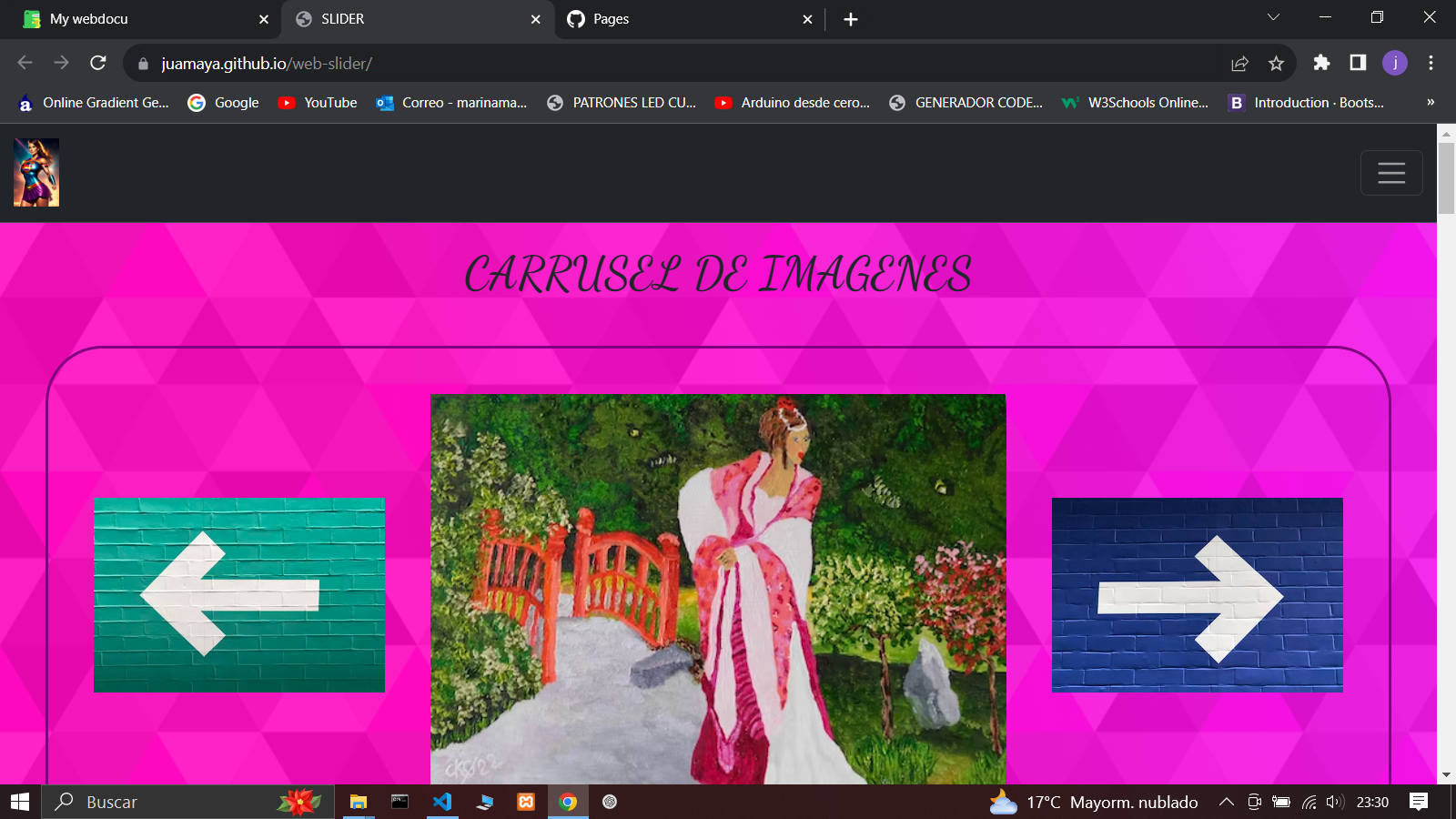
Task: Open GENERADOR CODE bookmark
Action: (x=966, y=103)
